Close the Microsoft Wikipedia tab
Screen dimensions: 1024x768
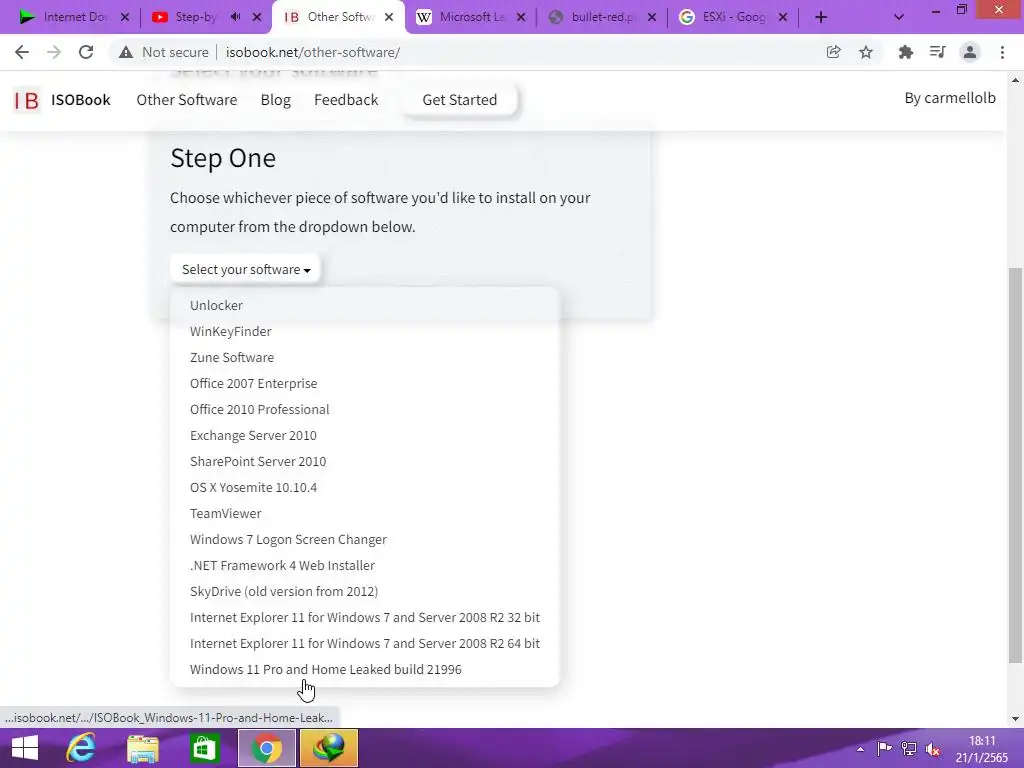(521, 18)
